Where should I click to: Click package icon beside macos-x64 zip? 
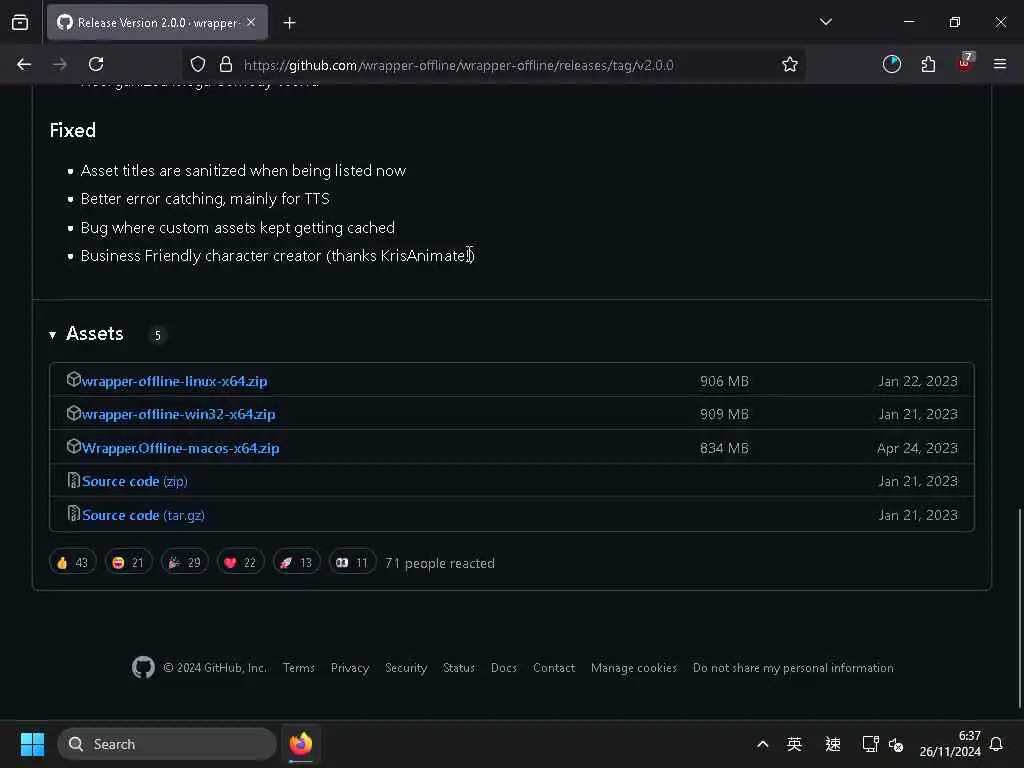pyautogui.click(x=73, y=447)
